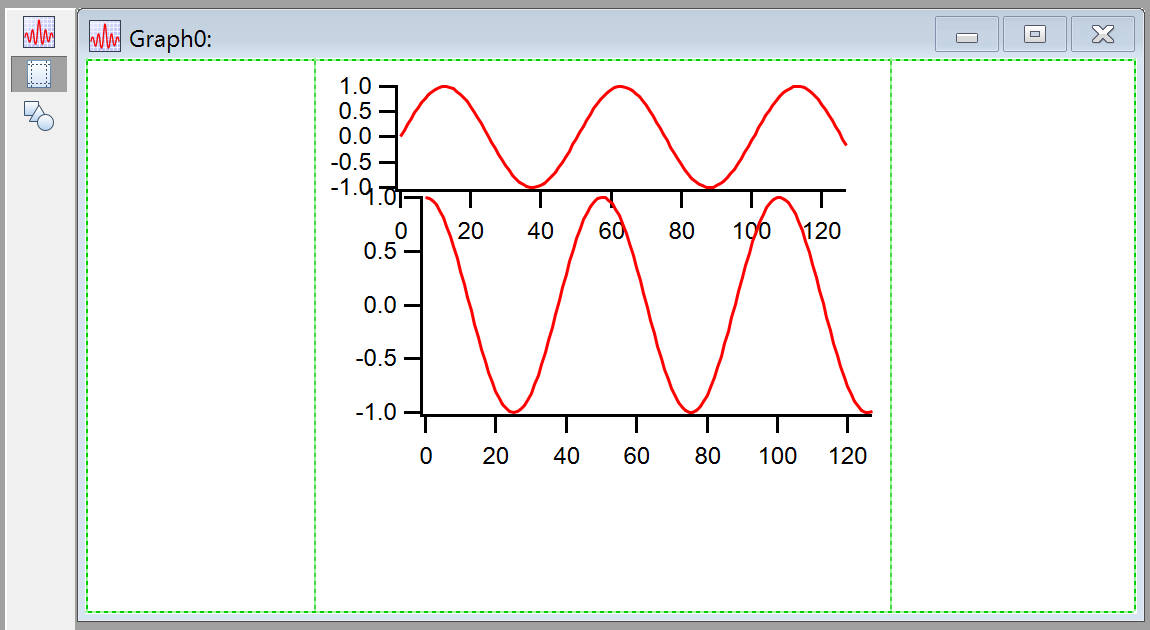Minimize the Graph0 window

[966, 35]
